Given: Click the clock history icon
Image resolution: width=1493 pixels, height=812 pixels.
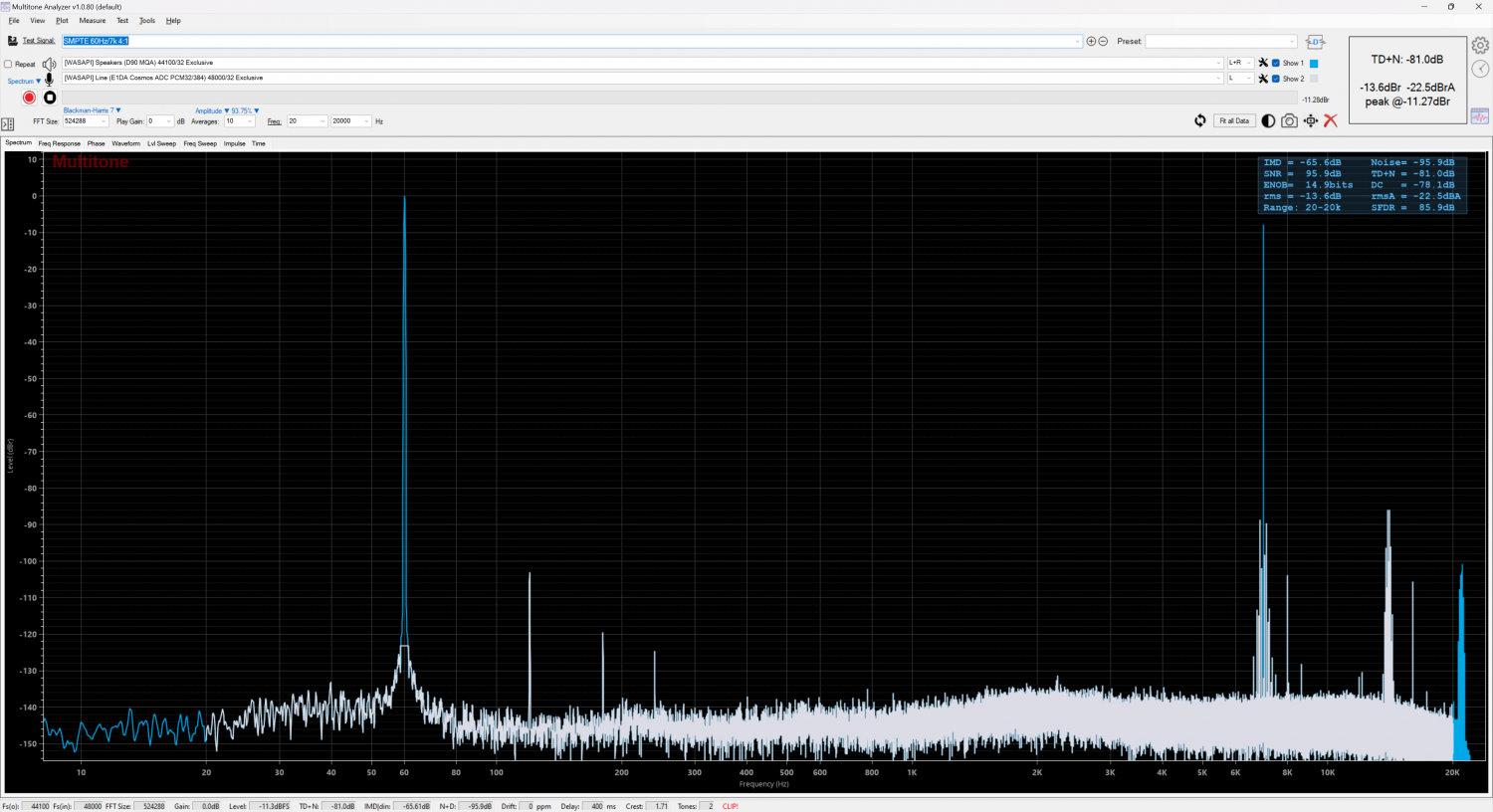Looking at the screenshot, I should (x=1480, y=69).
